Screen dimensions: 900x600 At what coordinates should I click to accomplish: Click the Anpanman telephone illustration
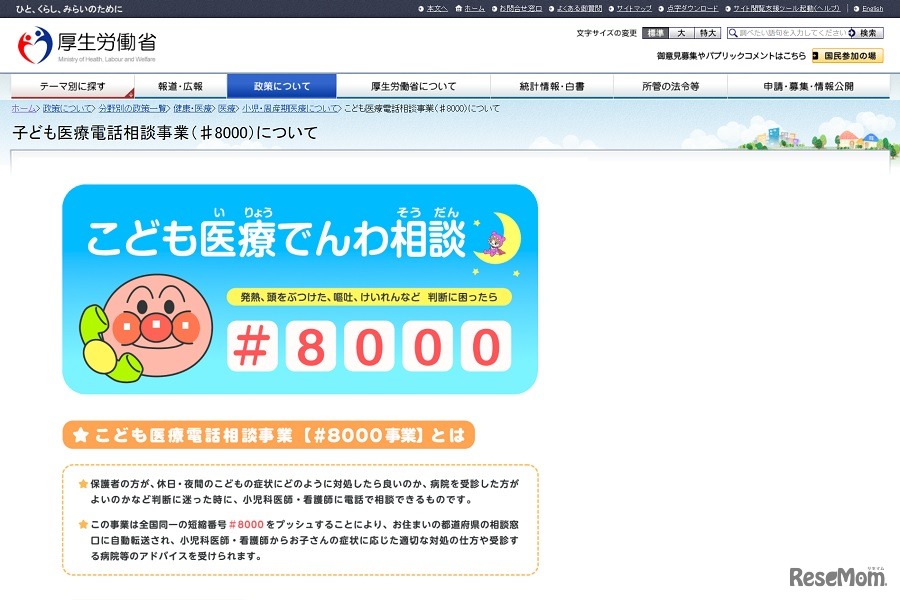pyautogui.click(x=146, y=328)
